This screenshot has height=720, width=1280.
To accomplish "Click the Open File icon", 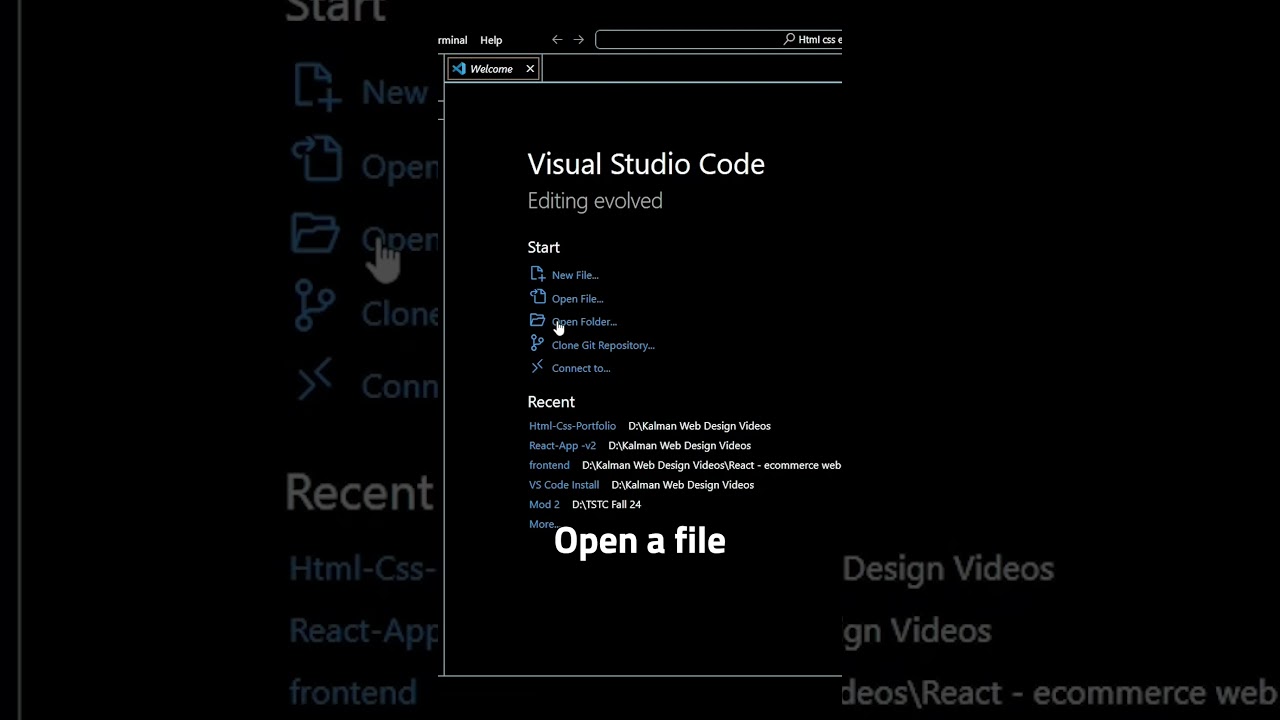I will pos(537,297).
